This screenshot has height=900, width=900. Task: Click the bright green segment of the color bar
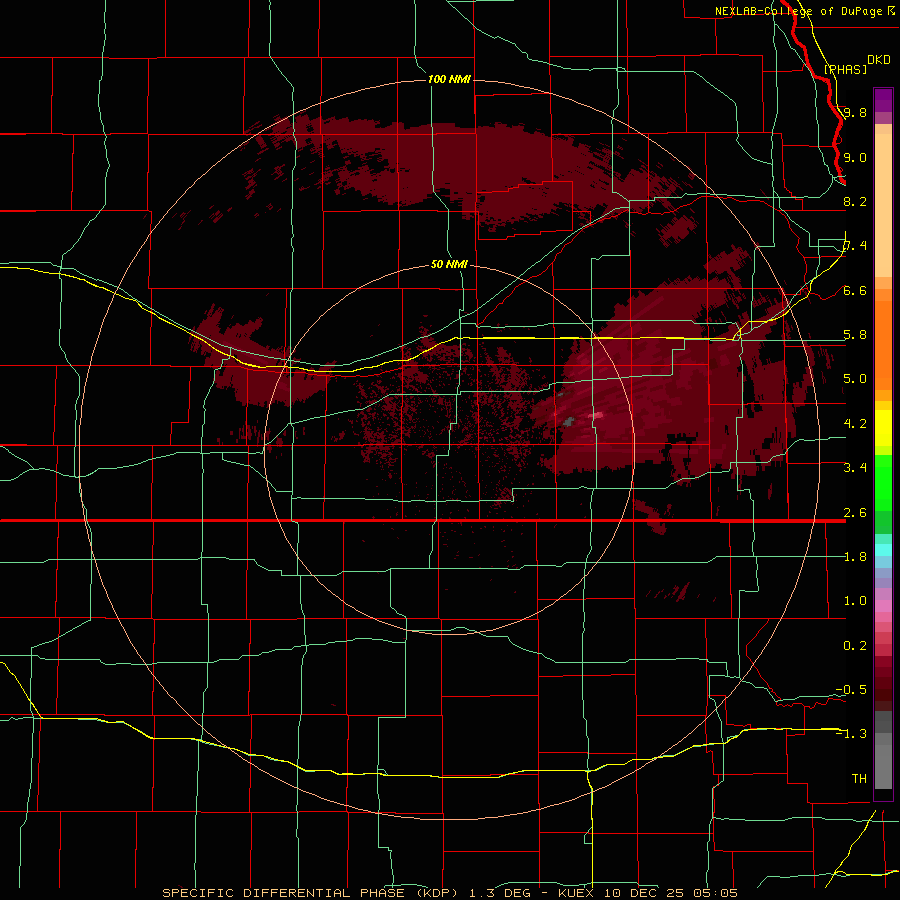coord(883,483)
